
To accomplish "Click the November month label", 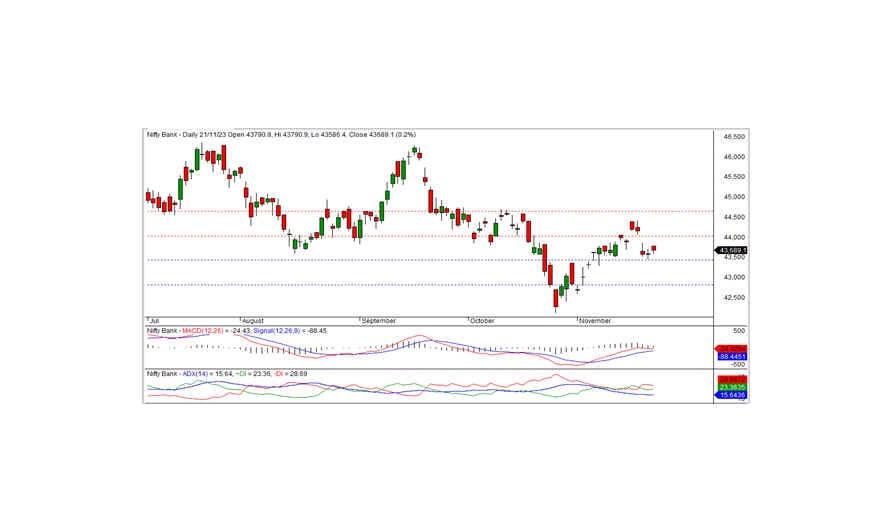I will coord(595,320).
